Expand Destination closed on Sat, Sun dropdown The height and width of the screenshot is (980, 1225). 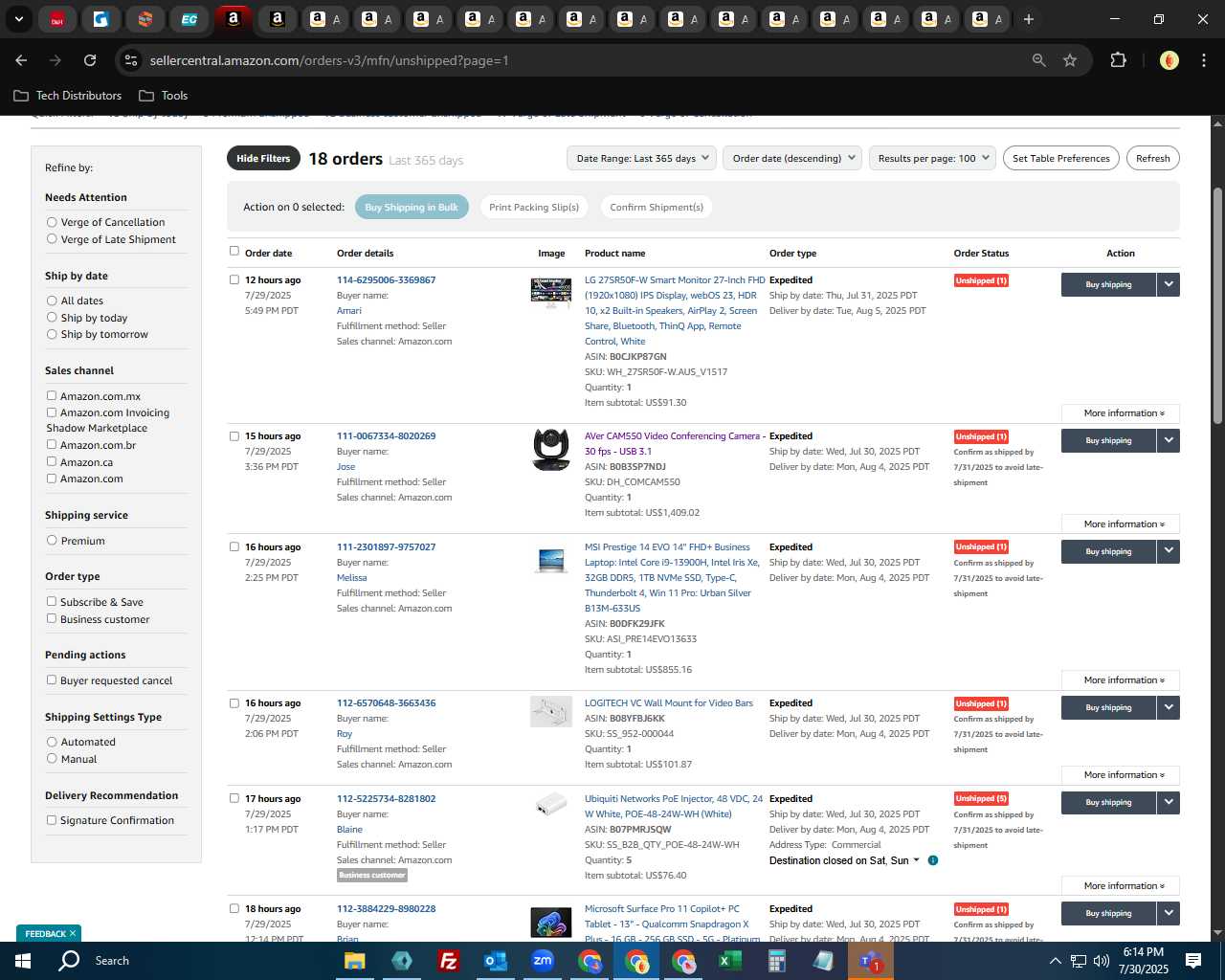pos(916,860)
